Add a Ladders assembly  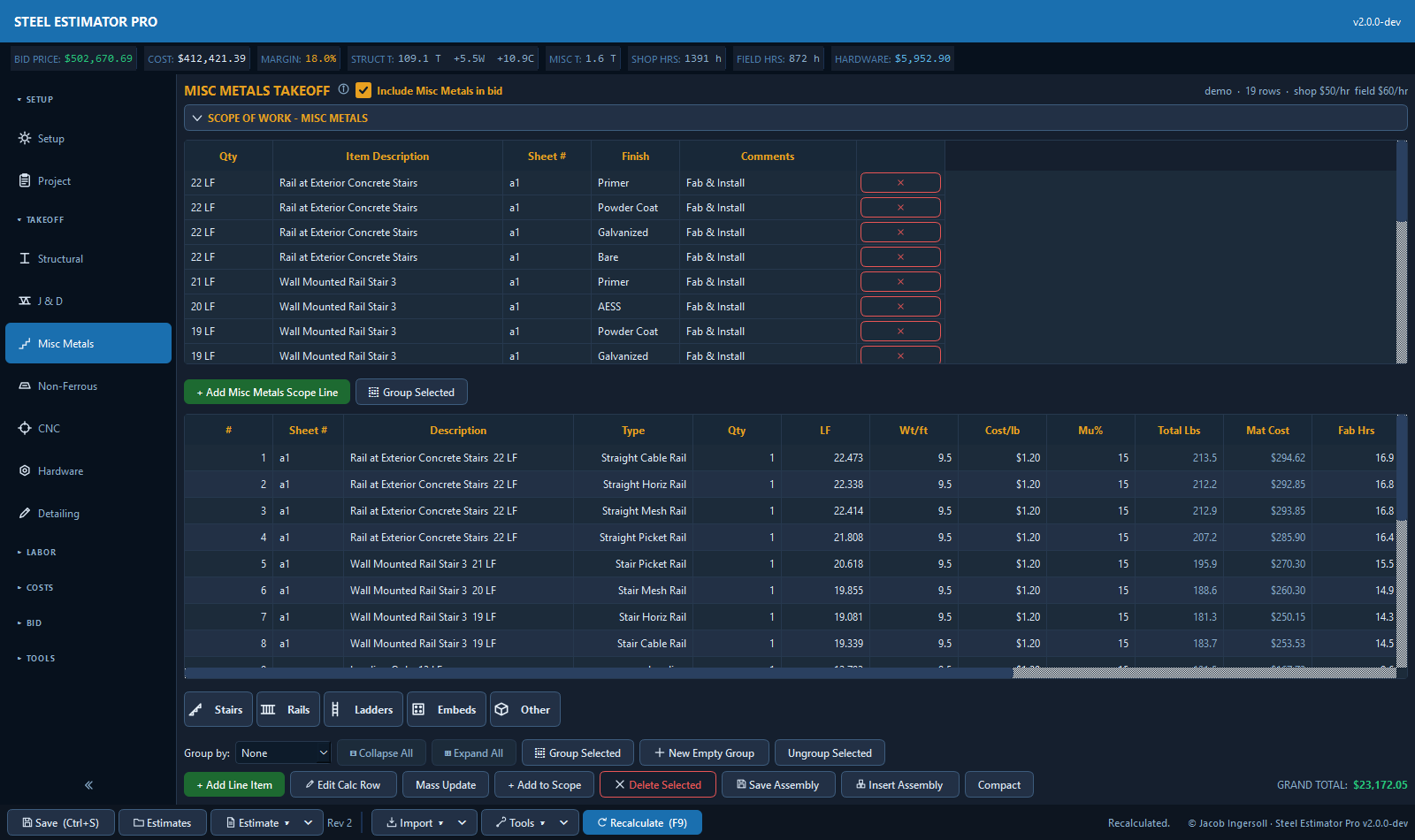click(x=363, y=709)
